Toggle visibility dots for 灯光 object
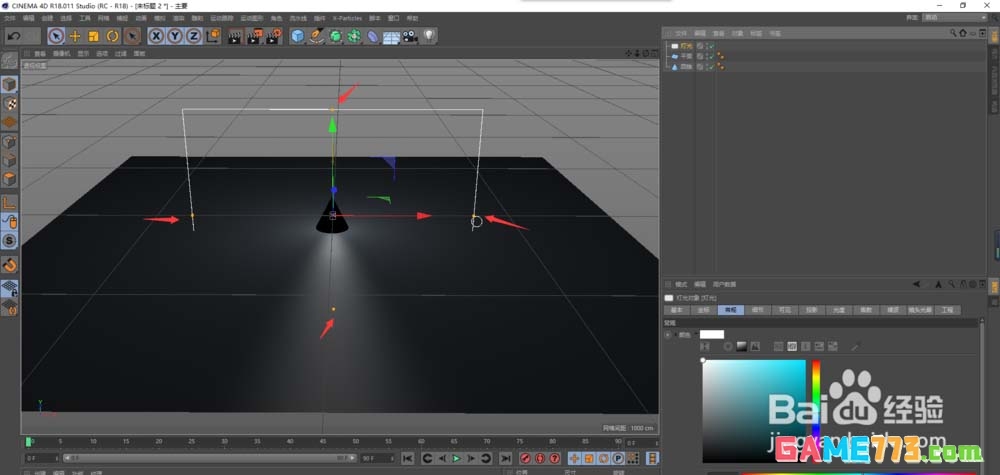This screenshot has height=475, width=1000. pos(705,46)
